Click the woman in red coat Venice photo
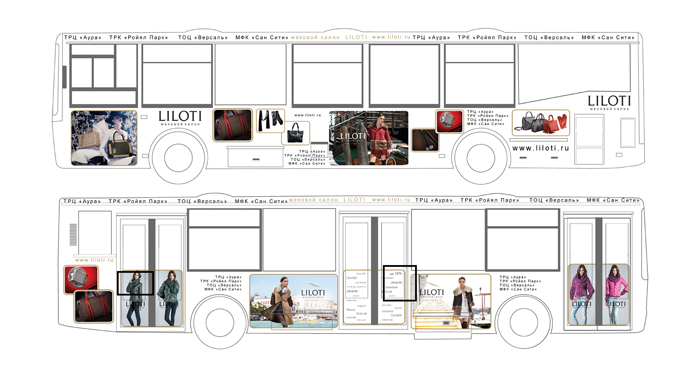Viewport: 700px width, 377px height. (x=368, y=138)
